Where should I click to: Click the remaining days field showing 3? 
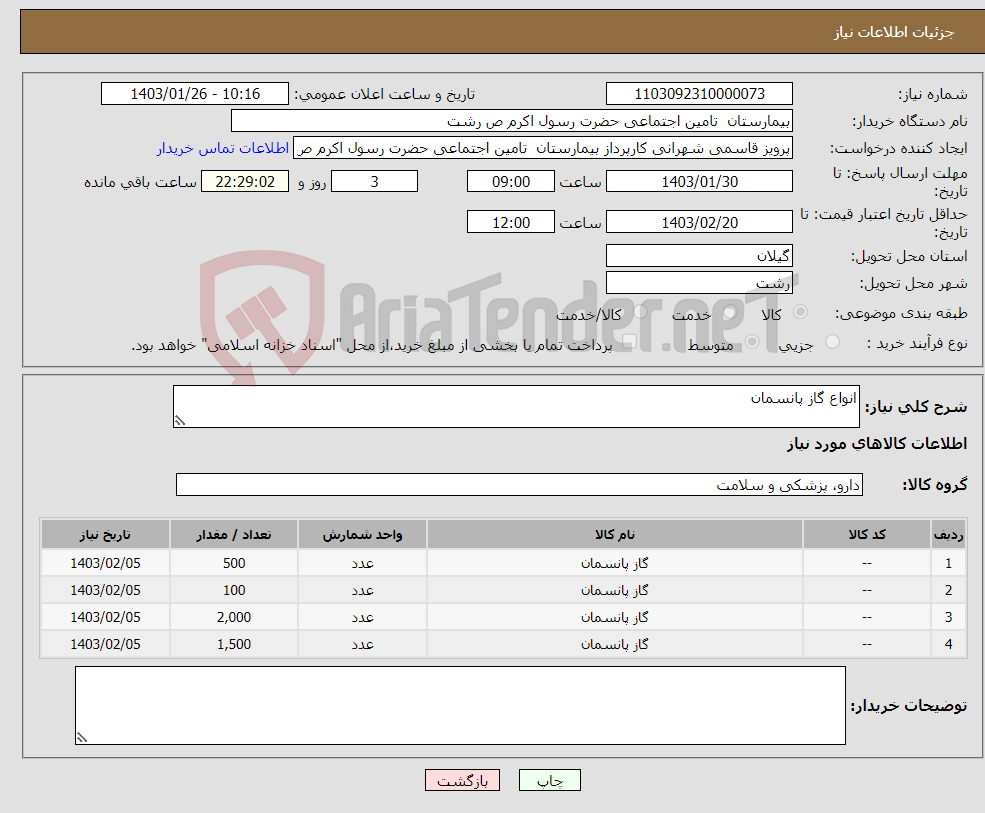click(x=374, y=182)
